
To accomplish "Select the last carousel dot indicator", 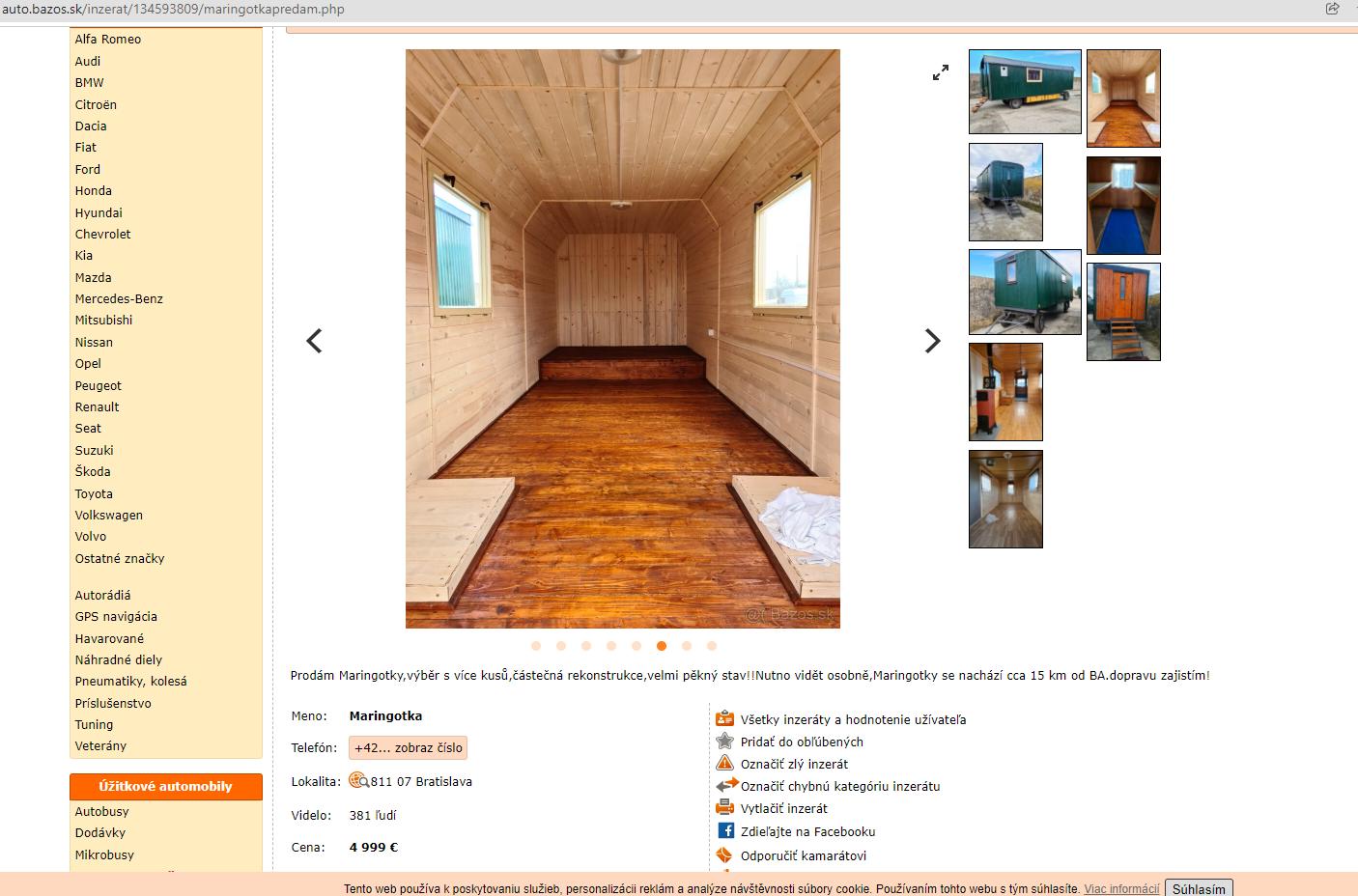I will coord(712,646).
